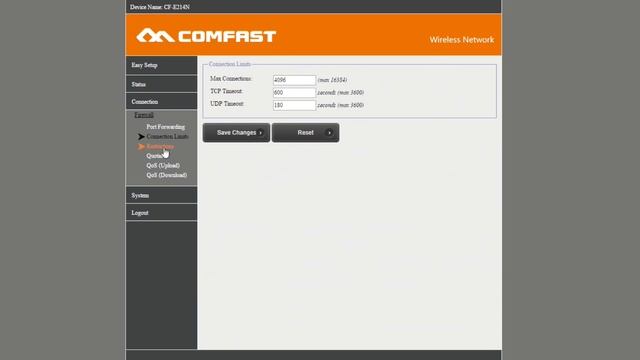This screenshot has height=360, width=640.
Task: Click the TCP Timeout label
Action: point(227,91)
